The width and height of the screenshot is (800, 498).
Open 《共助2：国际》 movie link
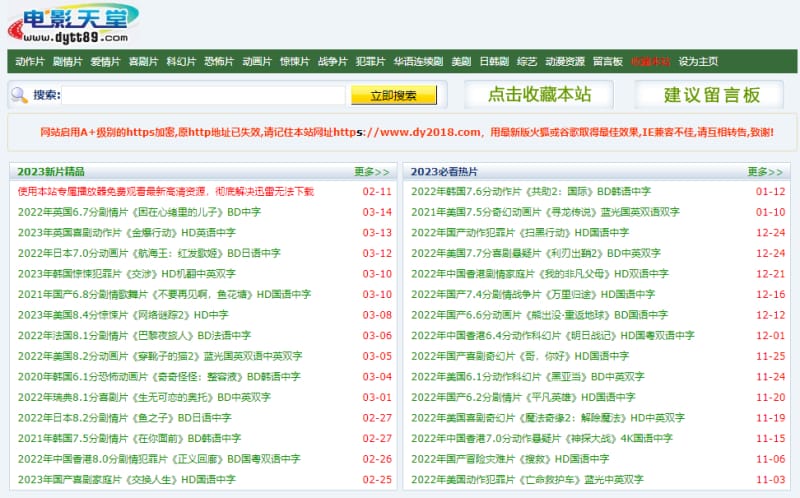[531, 191]
